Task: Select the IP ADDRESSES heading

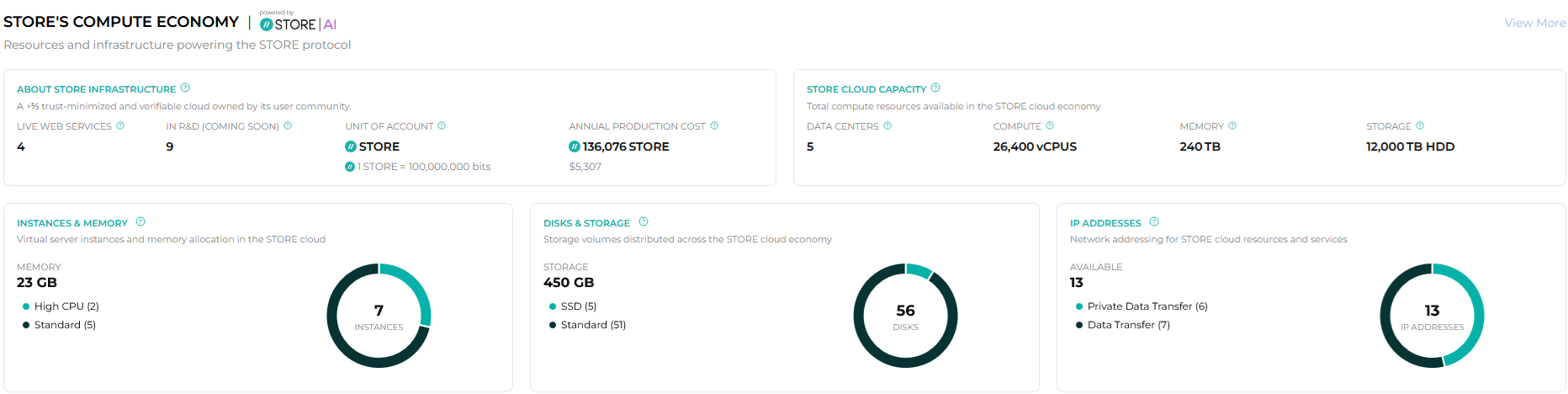Action: [x=1105, y=223]
